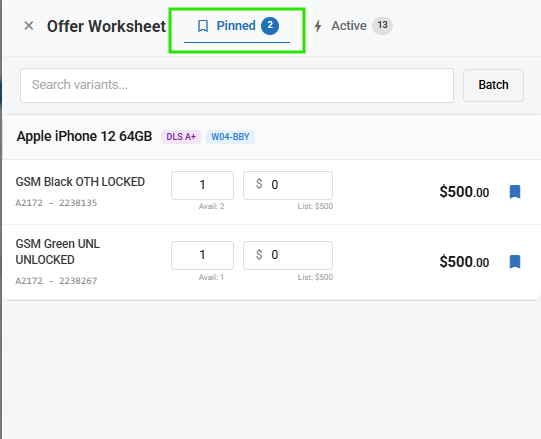Switch to the Active tab
The image size is (541, 439).
(x=353, y=26)
